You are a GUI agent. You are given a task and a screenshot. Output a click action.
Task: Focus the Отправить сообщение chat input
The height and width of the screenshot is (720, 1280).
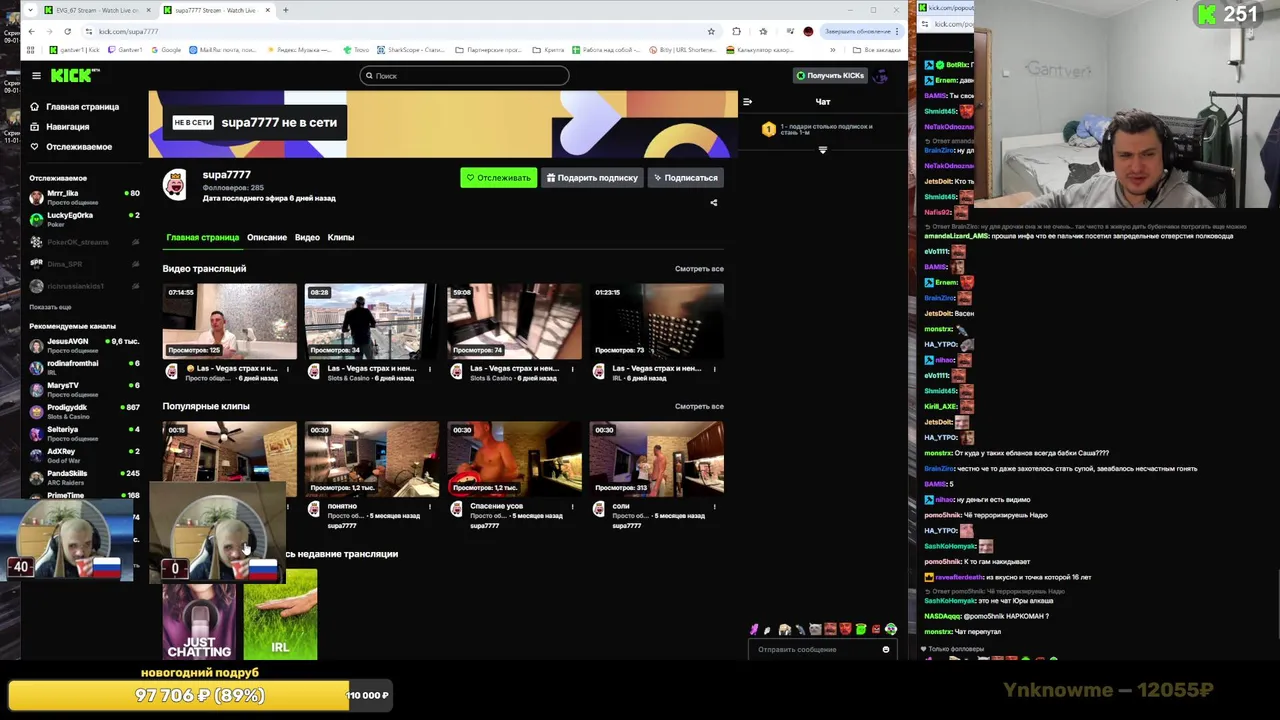815,650
